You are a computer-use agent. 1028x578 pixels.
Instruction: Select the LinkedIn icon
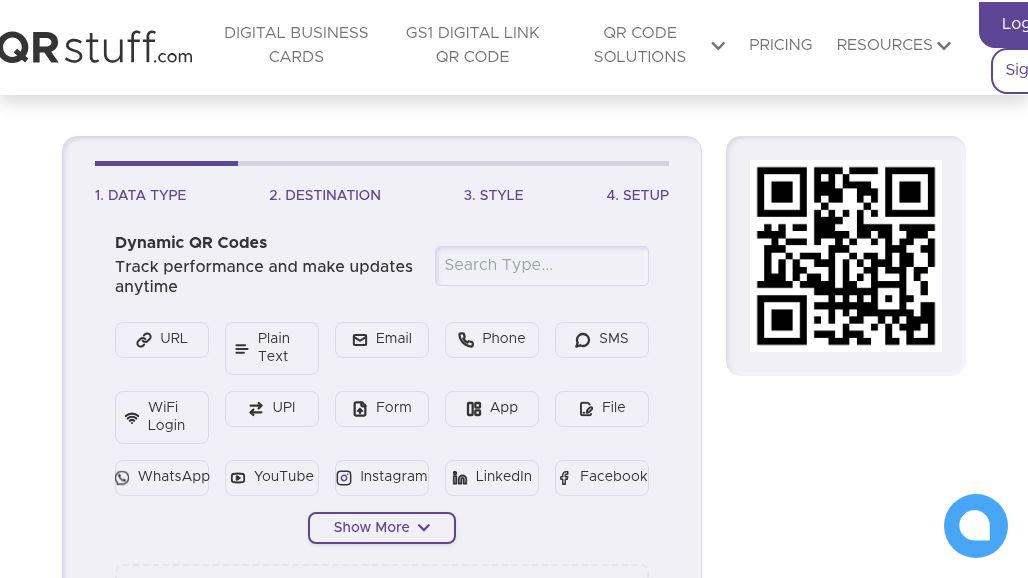[460, 478]
